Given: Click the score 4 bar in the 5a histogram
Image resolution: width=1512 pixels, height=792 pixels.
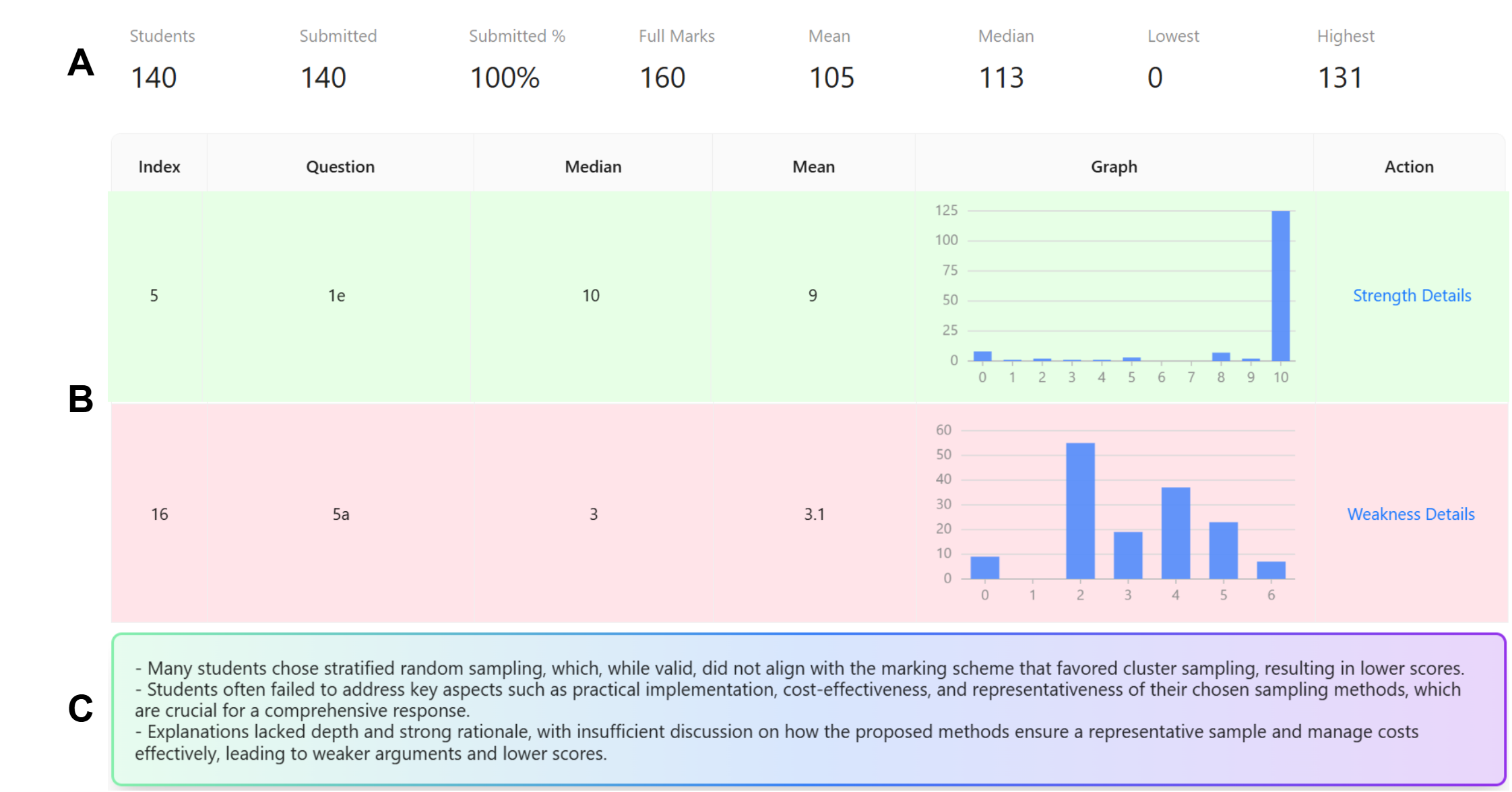Looking at the screenshot, I should [x=1176, y=533].
